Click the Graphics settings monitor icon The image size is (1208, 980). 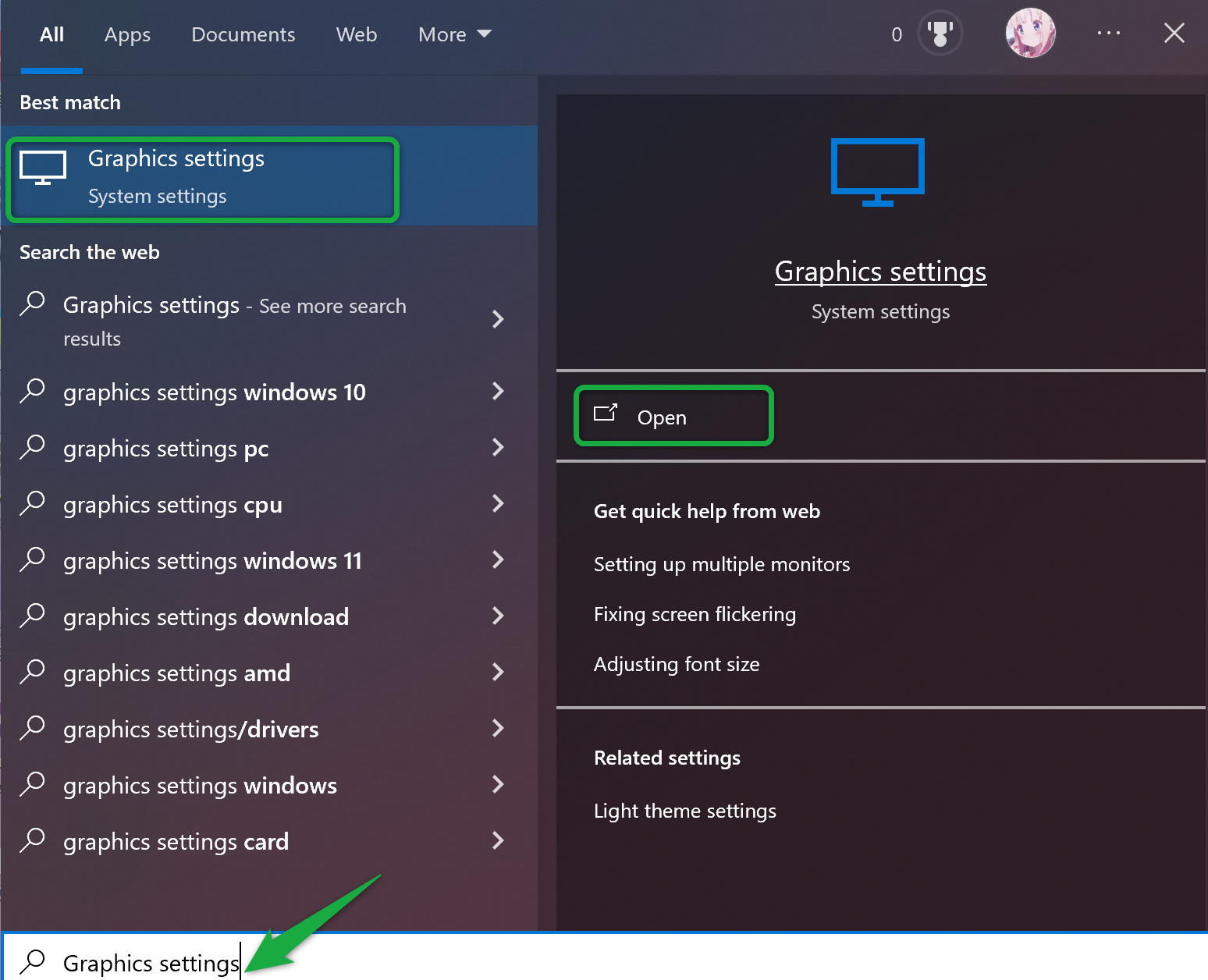43,166
